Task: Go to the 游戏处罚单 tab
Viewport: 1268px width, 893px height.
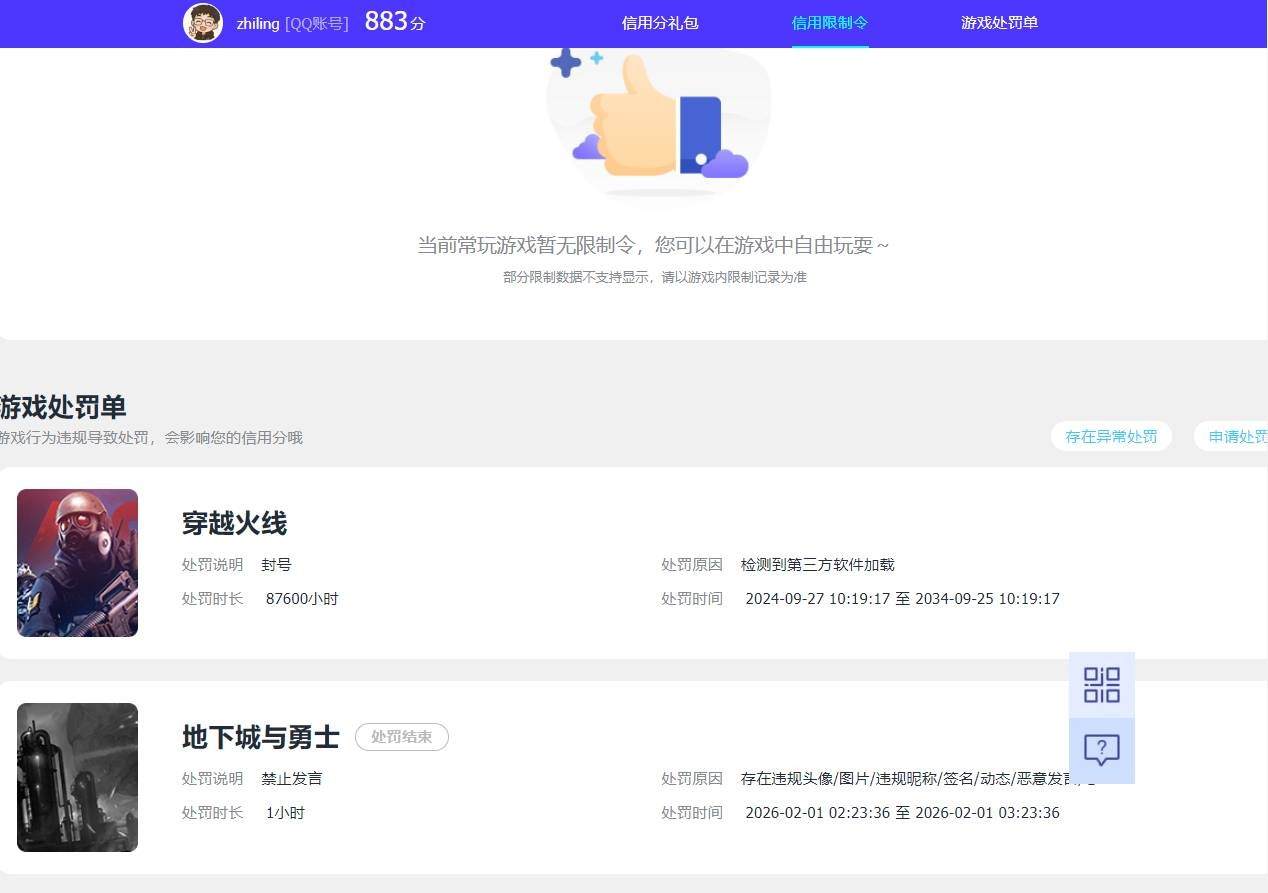Action: tap(999, 23)
